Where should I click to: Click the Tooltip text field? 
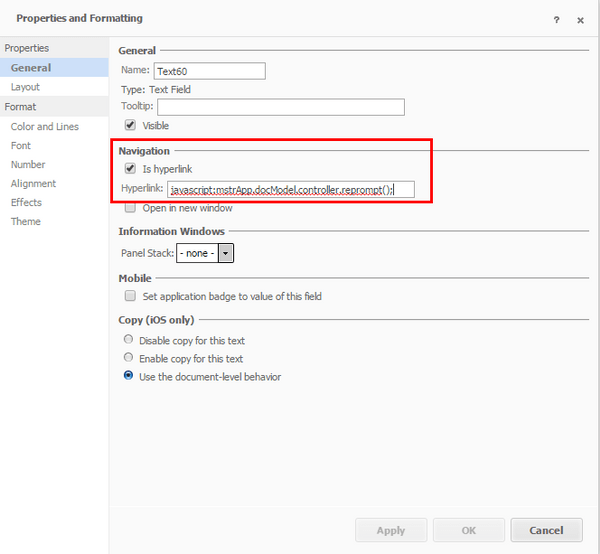(280, 107)
